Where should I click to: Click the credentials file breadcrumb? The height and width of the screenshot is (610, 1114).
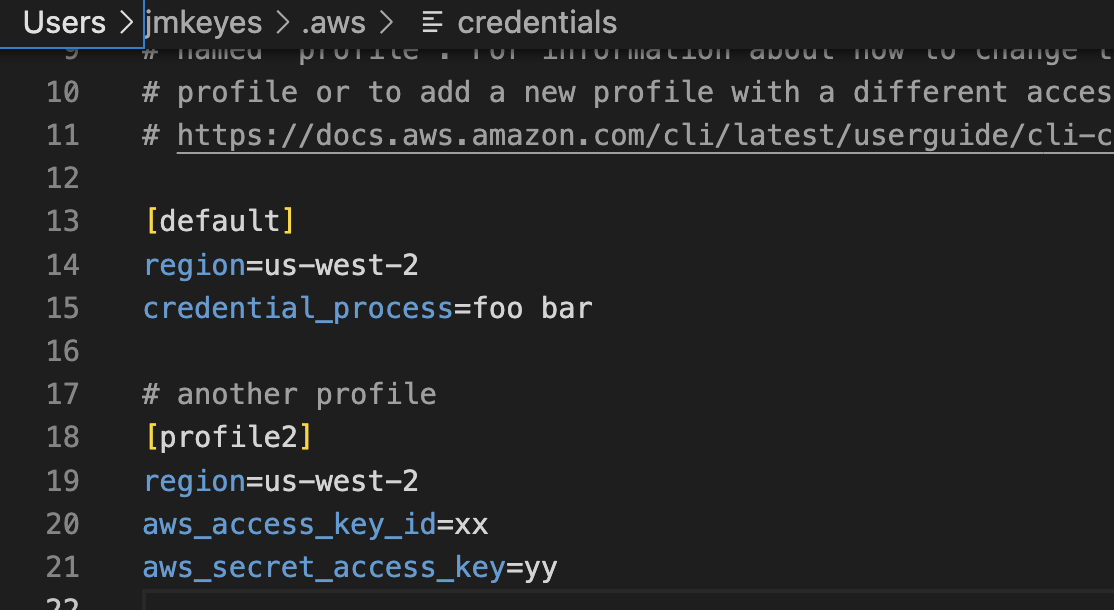[537, 23]
